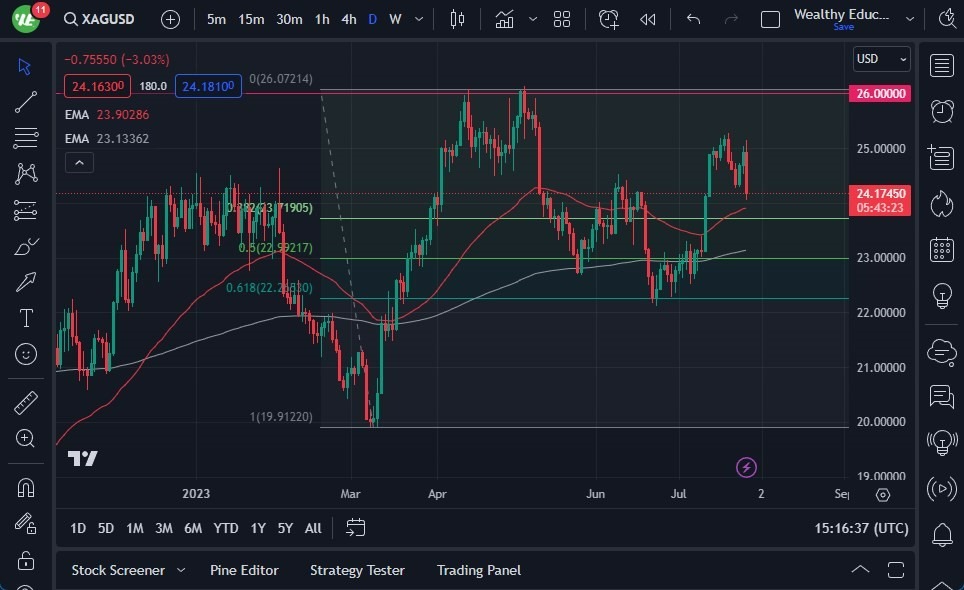This screenshot has width=964, height=590.
Task: Open the Calendar panel on right sidebar
Action: [941, 249]
